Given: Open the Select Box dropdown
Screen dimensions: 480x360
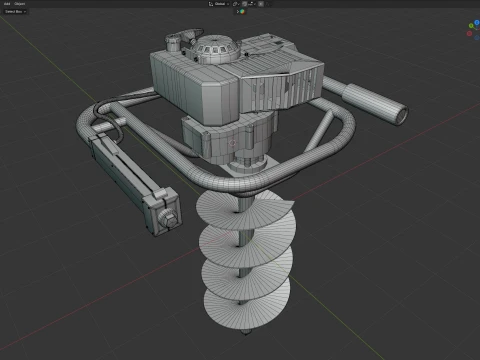Looking at the screenshot, I should point(15,11).
